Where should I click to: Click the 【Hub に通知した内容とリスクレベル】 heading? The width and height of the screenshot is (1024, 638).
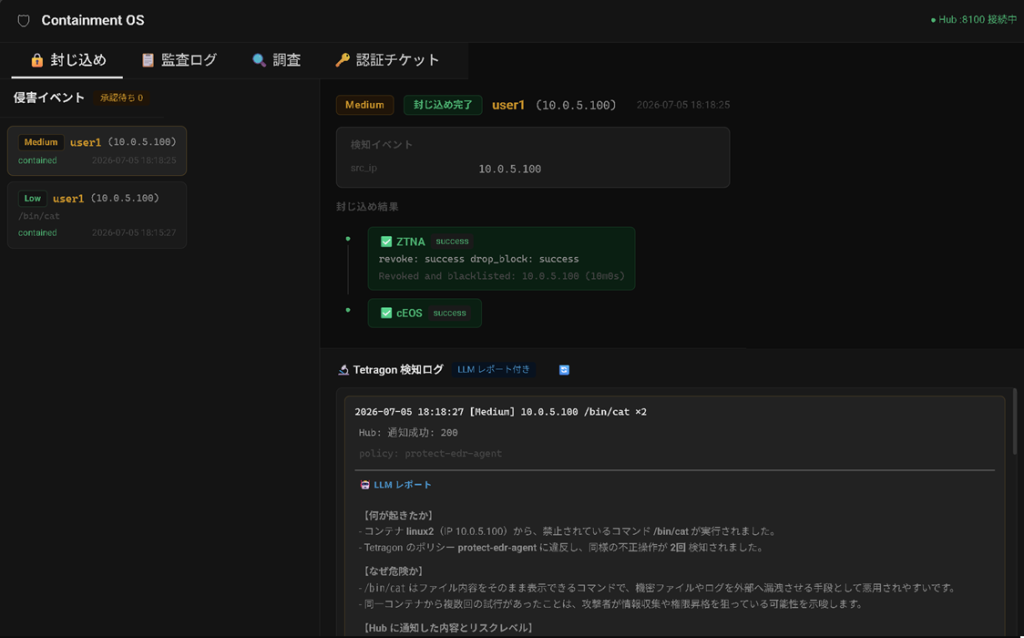click(447, 628)
